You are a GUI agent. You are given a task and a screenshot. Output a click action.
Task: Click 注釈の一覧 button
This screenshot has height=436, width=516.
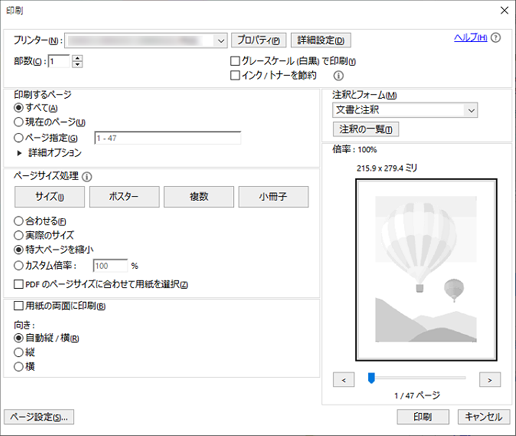366,129
